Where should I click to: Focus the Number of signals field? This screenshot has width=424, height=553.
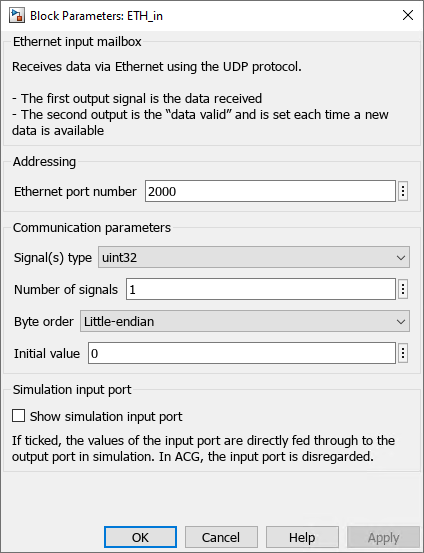pos(261,289)
